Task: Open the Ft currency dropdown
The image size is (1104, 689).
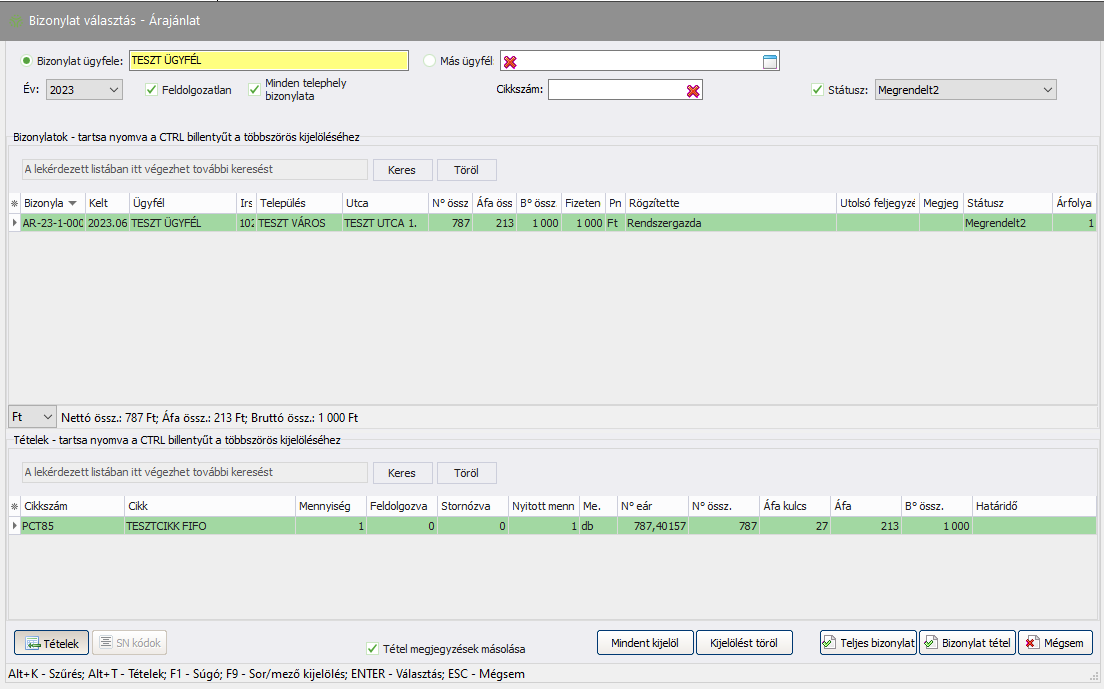Action: click(x=33, y=416)
